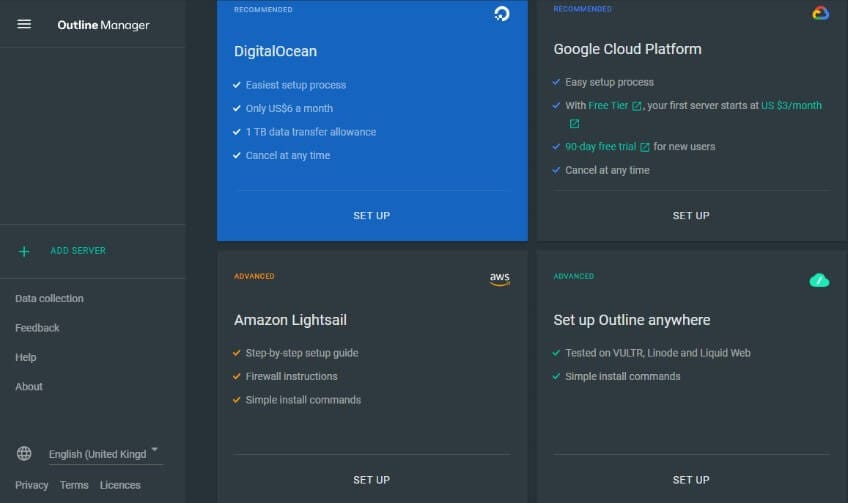Open the Privacy link
This screenshot has height=503, width=848.
point(31,485)
